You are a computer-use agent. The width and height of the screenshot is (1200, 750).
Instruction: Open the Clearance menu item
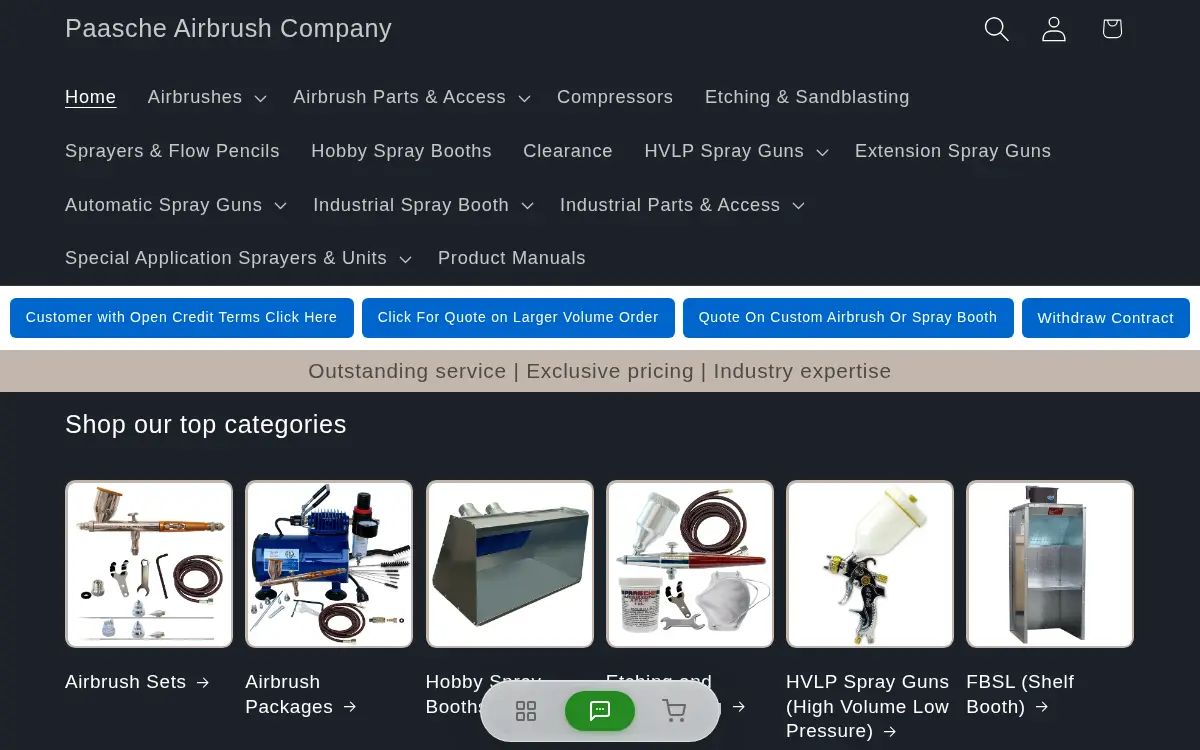[x=568, y=151]
